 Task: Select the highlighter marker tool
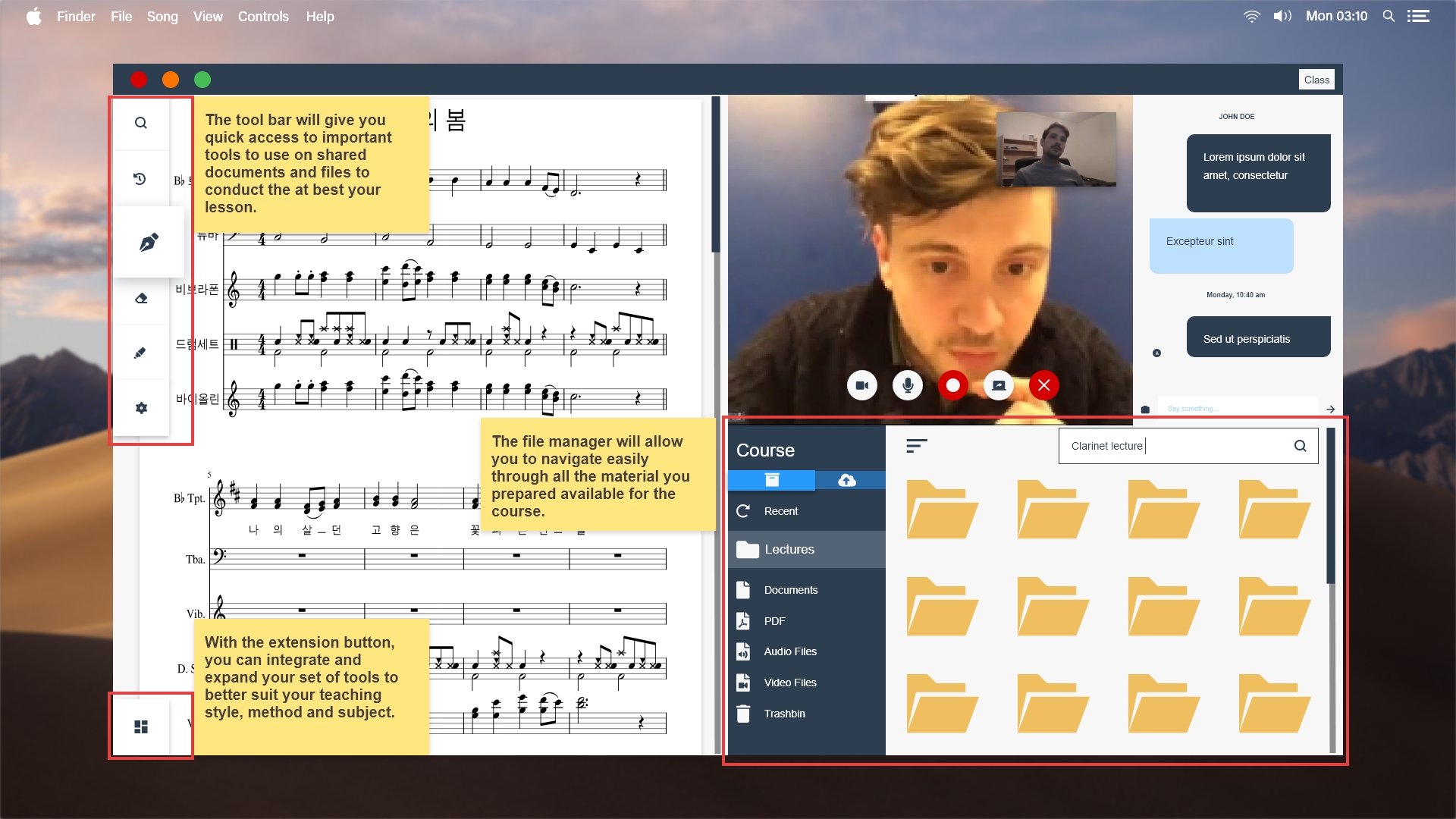[140, 353]
